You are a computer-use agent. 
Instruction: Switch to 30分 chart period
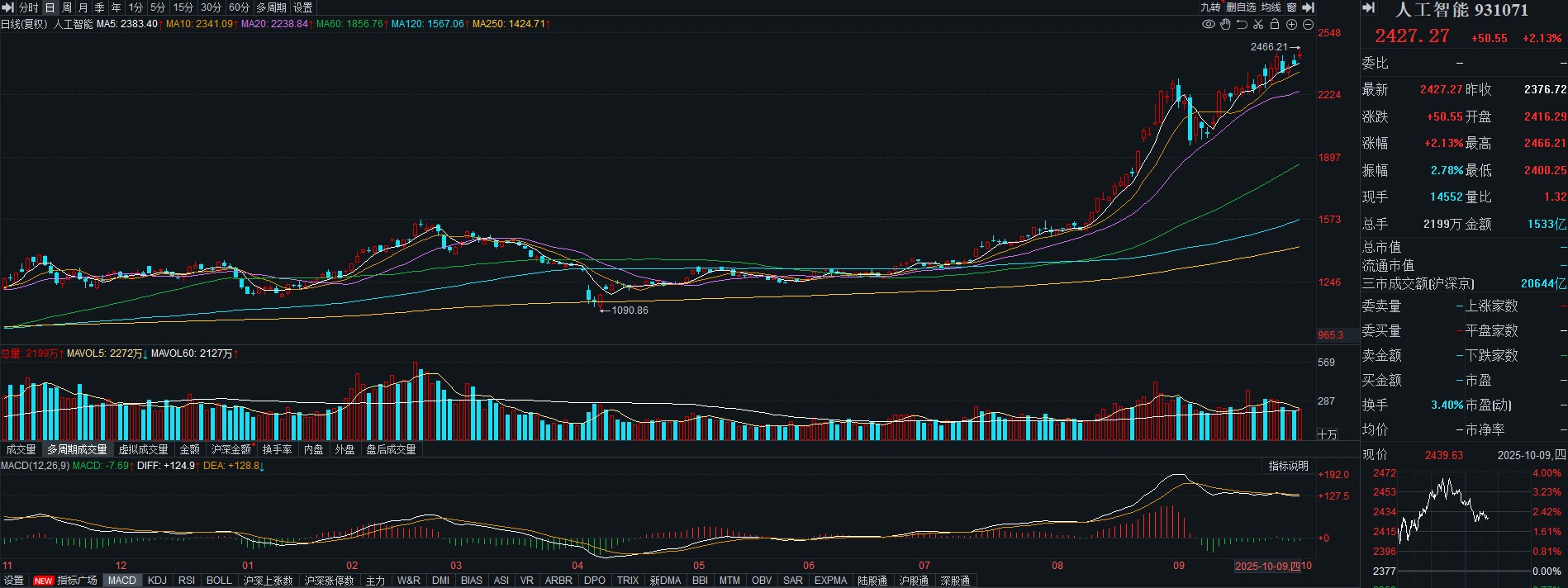211,7
